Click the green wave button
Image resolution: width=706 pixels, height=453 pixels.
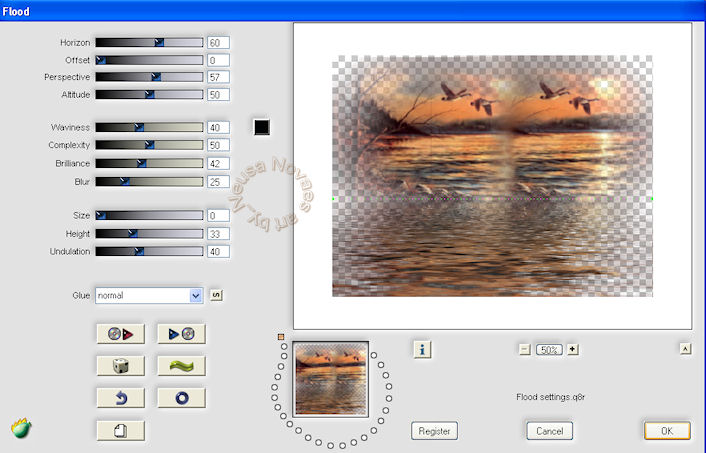click(181, 366)
